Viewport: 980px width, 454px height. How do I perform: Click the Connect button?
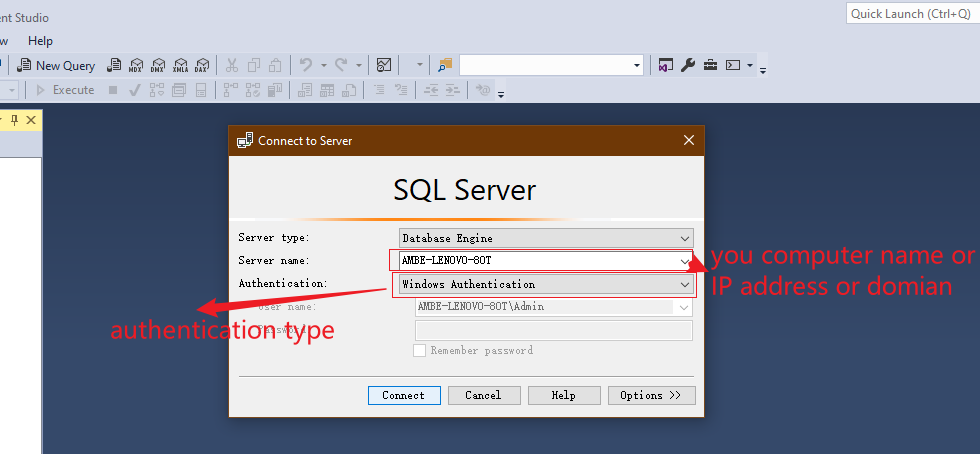click(x=404, y=395)
